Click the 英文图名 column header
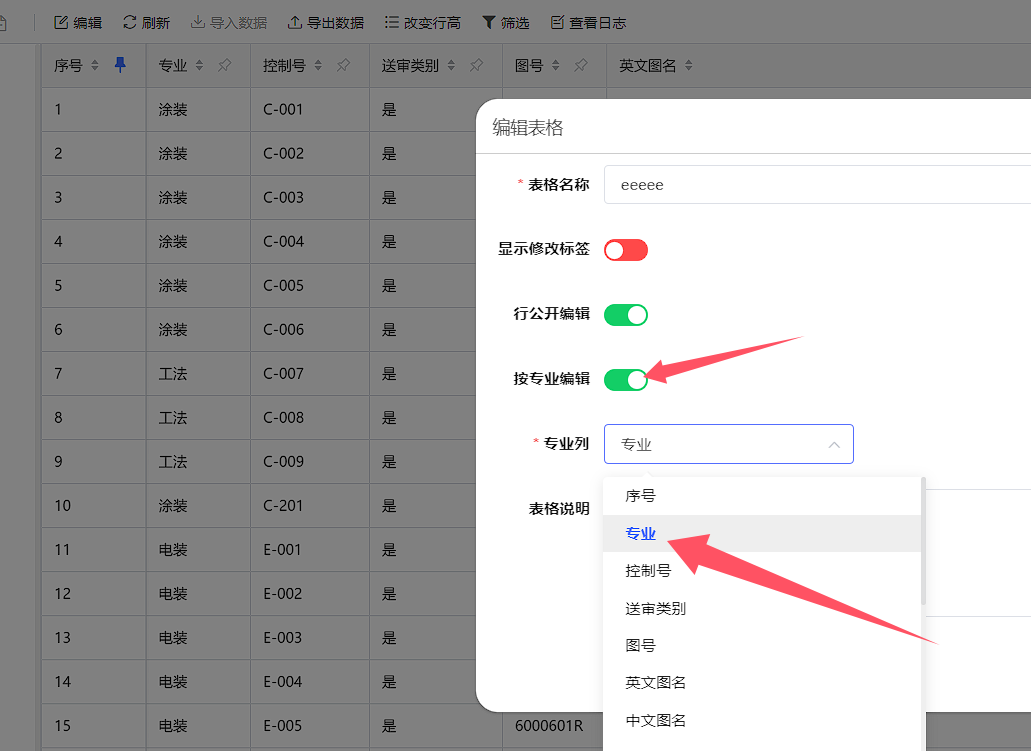Screen dimensions: 1031x751 pyautogui.click(x=648, y=65)
